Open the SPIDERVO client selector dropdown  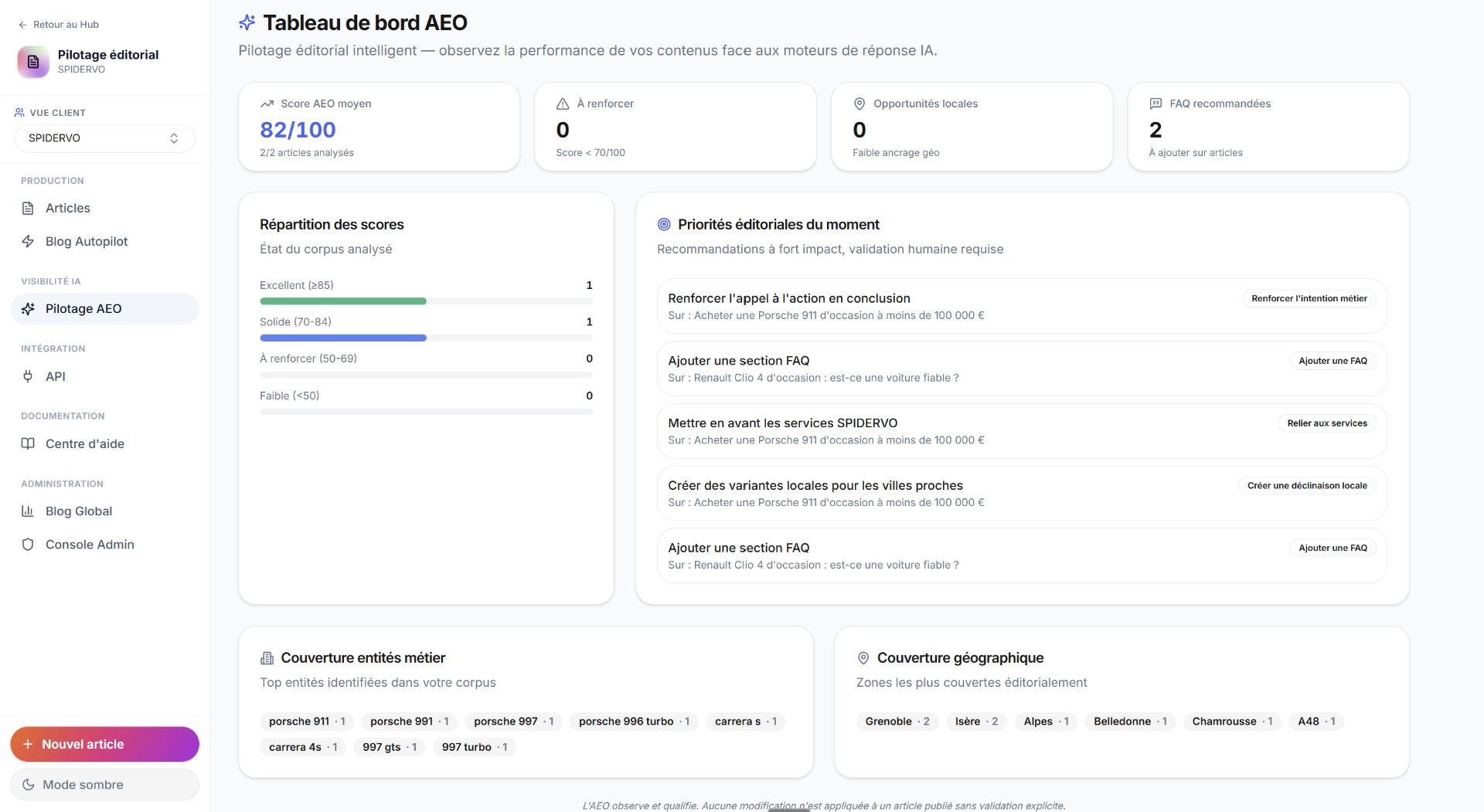[x=104, y=138]
